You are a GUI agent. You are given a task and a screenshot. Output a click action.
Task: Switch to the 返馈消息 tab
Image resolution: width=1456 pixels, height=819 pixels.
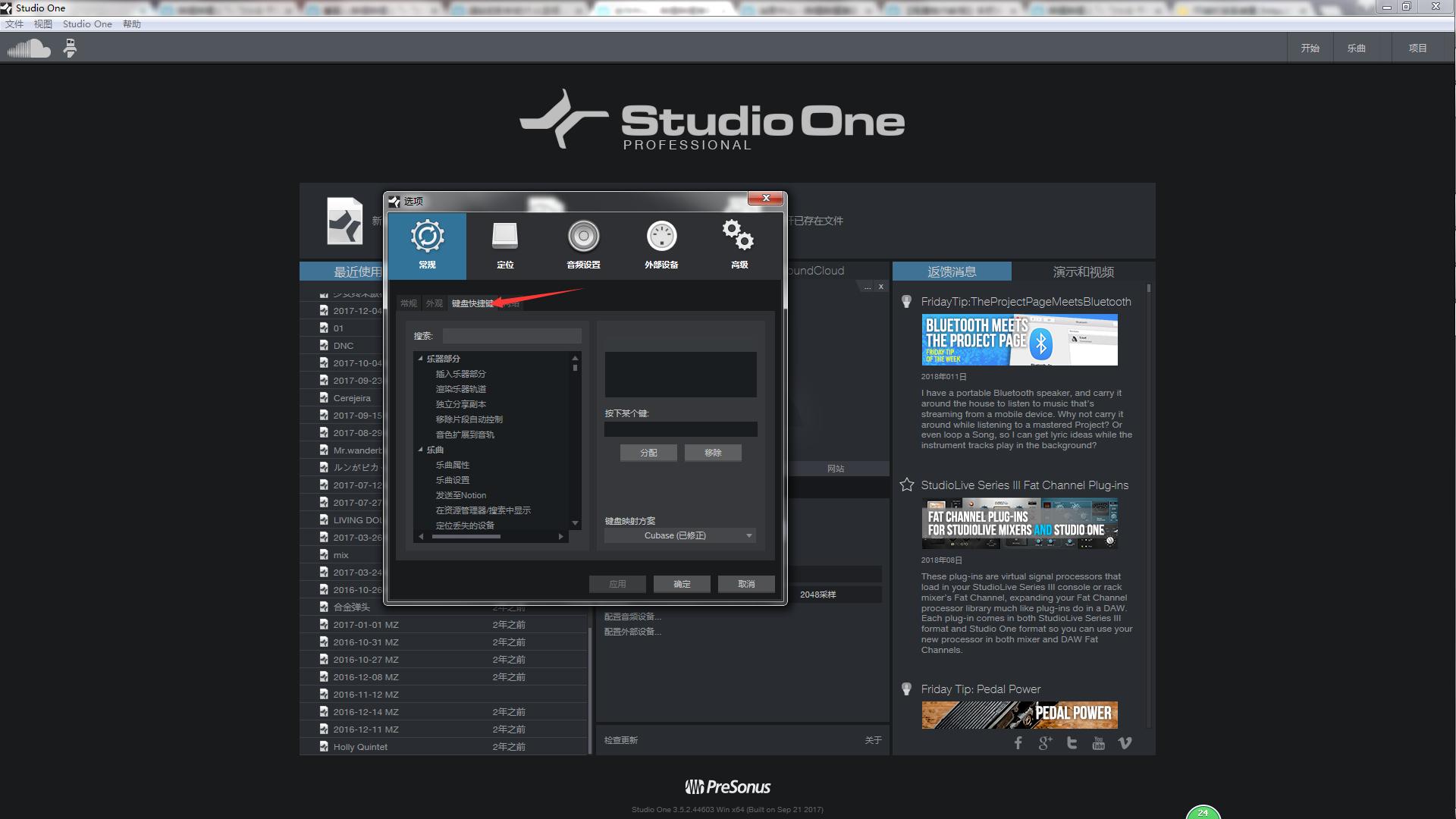pos(952,271)
